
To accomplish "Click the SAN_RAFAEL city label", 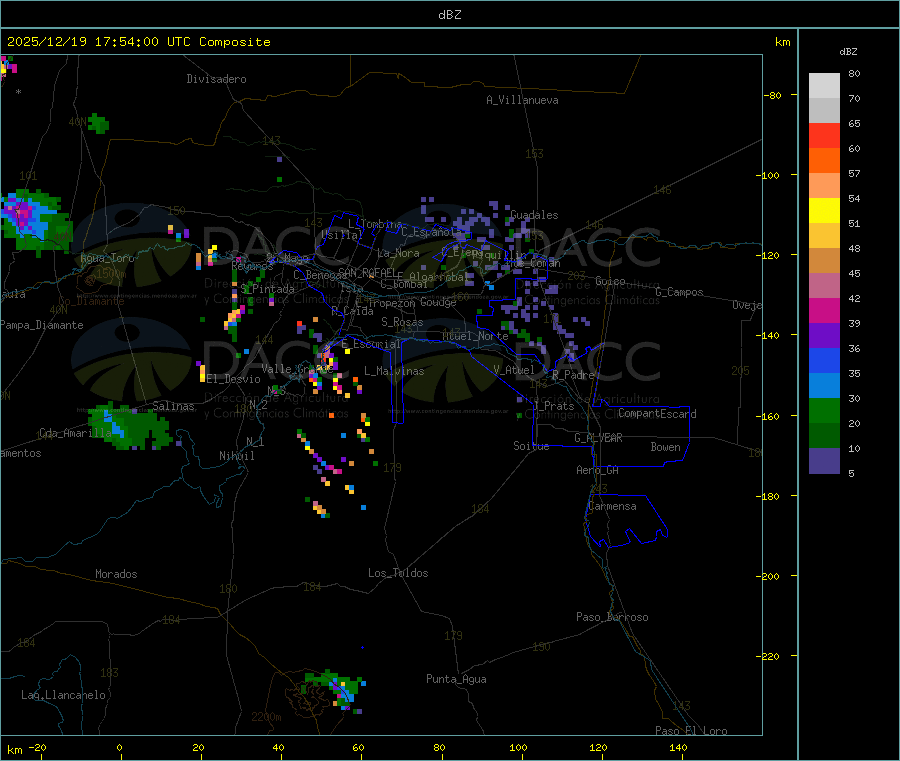I will pyautogui.click(x=367, y=272).
